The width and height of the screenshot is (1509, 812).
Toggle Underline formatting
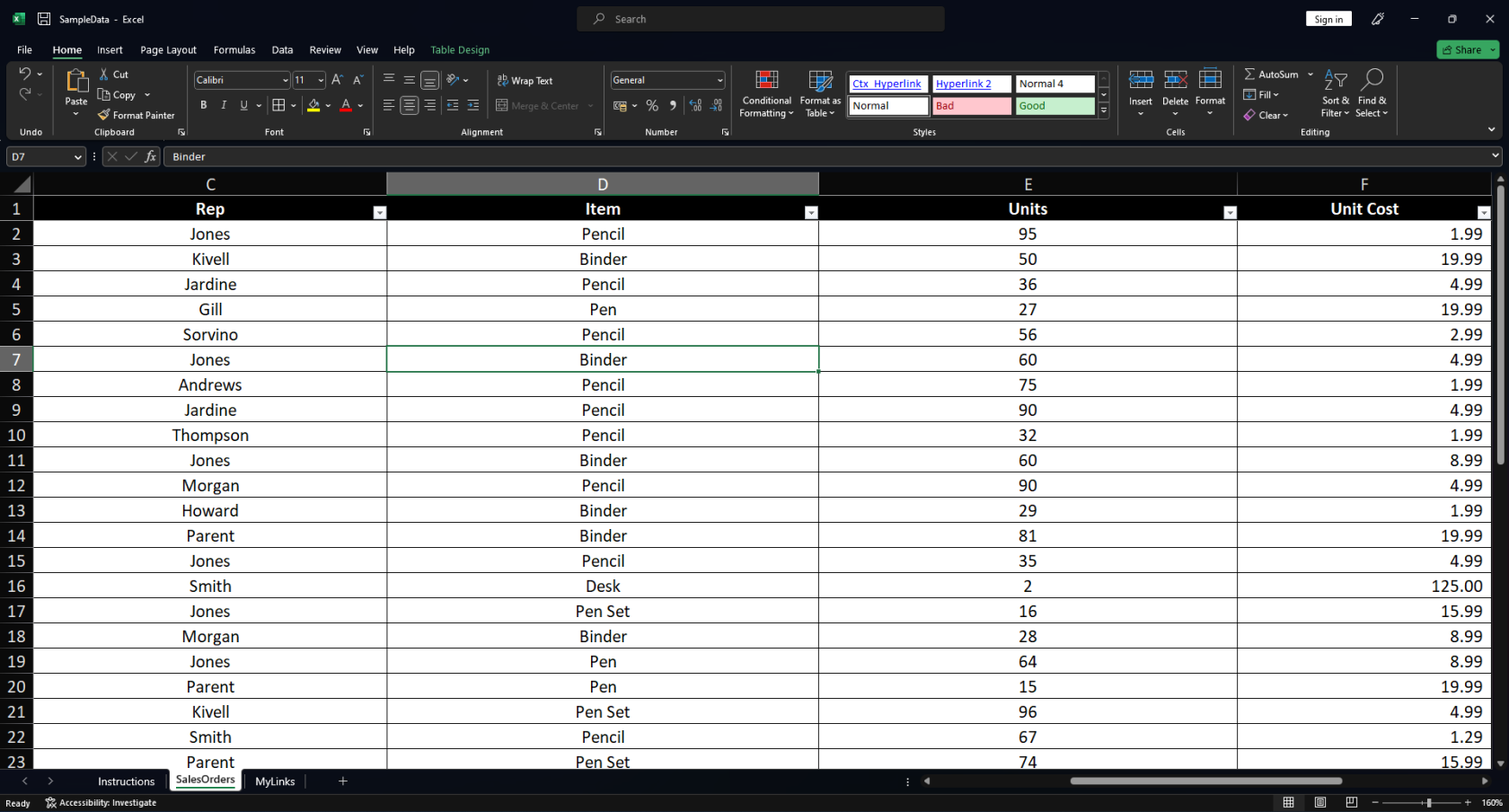(x=243, y=105)
